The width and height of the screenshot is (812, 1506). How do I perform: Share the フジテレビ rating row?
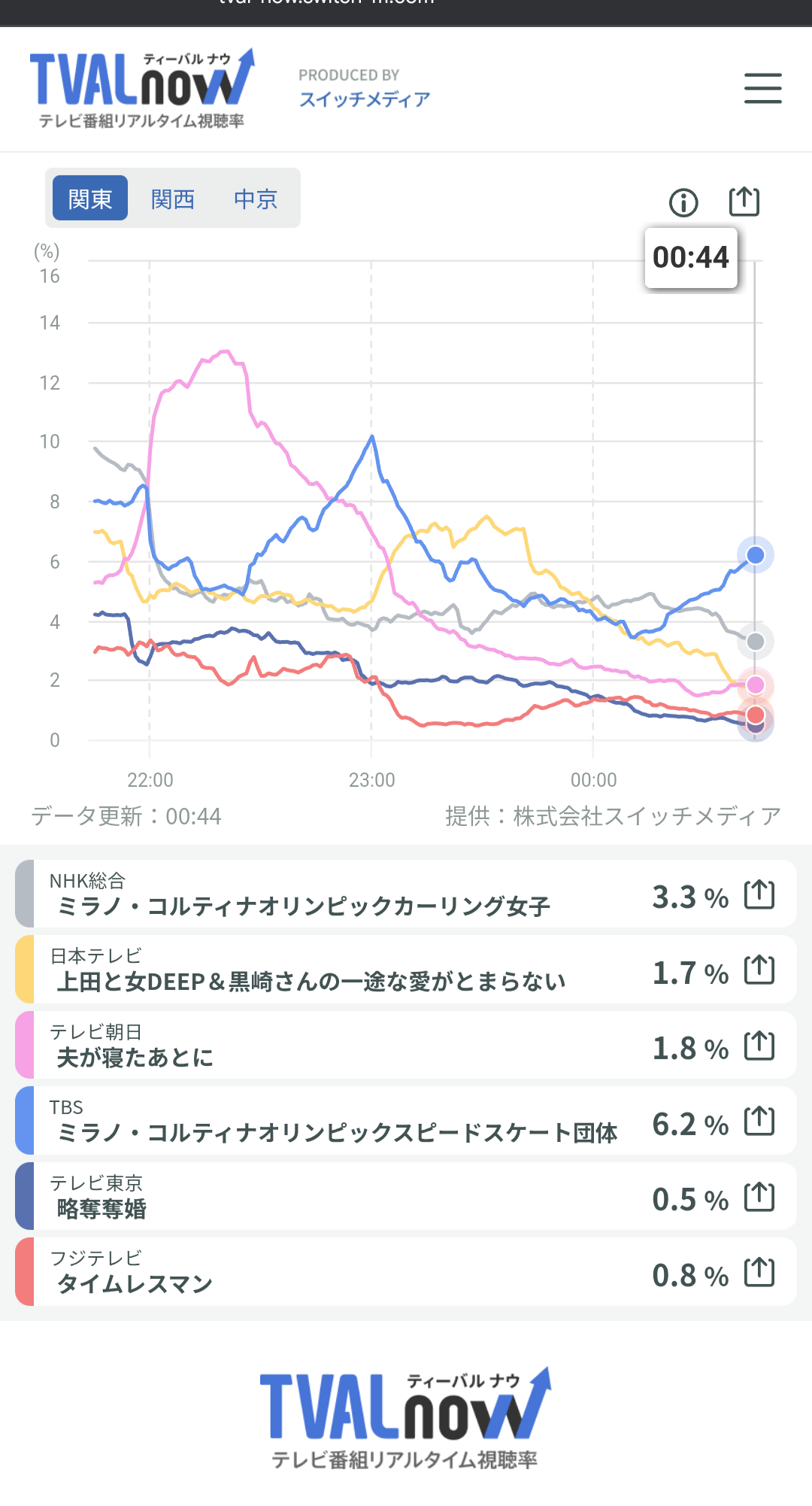(x=759, y=1273)
